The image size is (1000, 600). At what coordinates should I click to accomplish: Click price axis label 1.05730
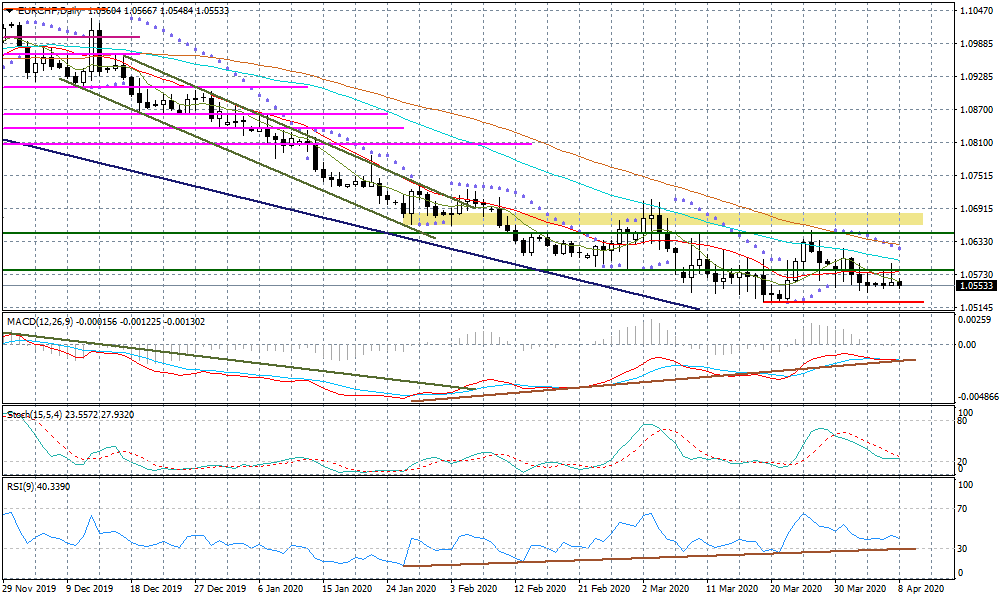click(x=976, y=274)
